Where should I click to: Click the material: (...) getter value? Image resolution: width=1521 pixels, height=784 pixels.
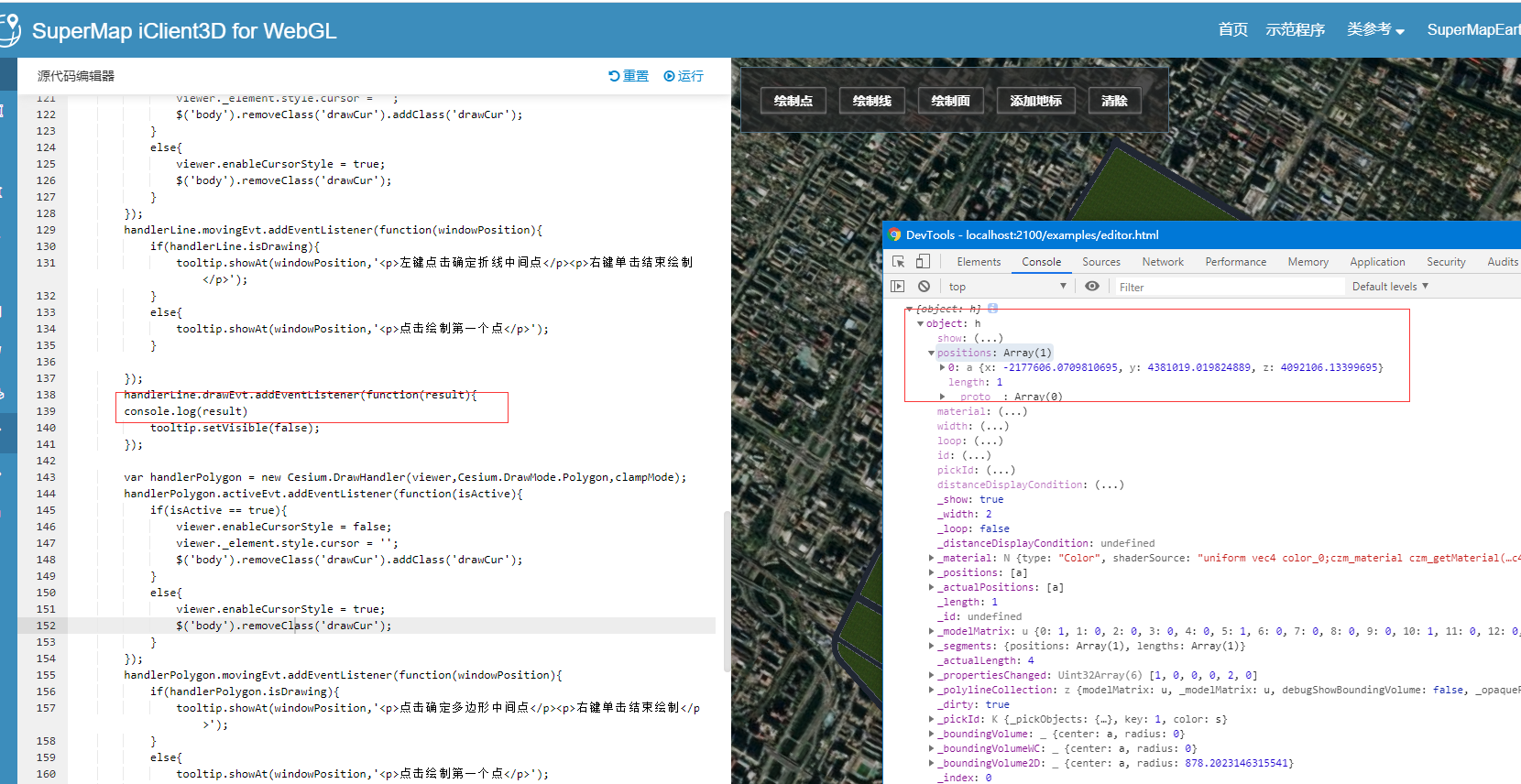click(1012, 411)
